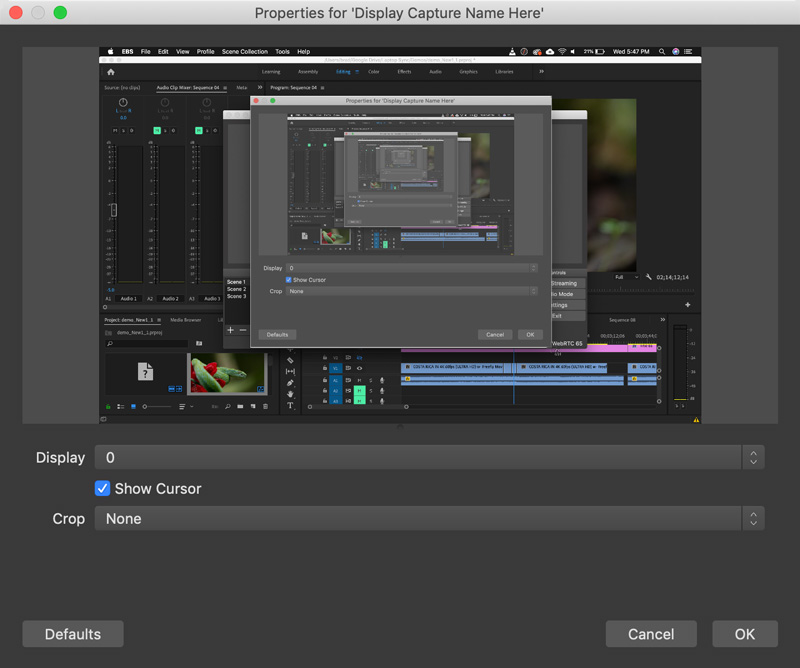
Task: Open the Edit menu in the previewed menu bar
Action: pos(163,52)
